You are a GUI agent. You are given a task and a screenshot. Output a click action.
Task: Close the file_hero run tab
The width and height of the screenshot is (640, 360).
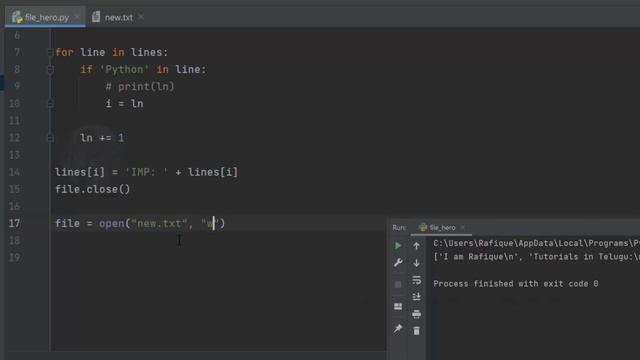462,227
